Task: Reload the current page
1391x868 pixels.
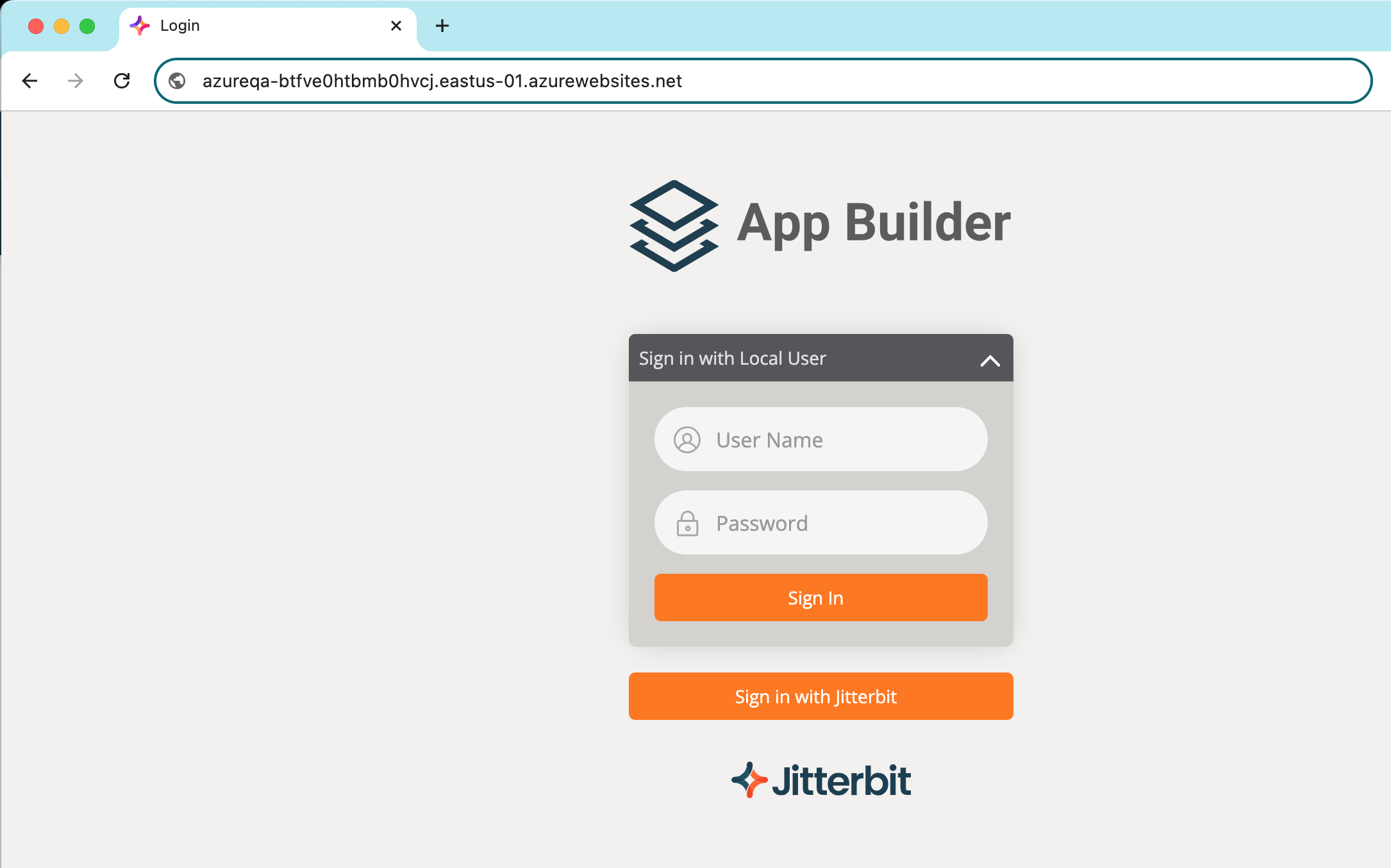Action: point(122,81)
